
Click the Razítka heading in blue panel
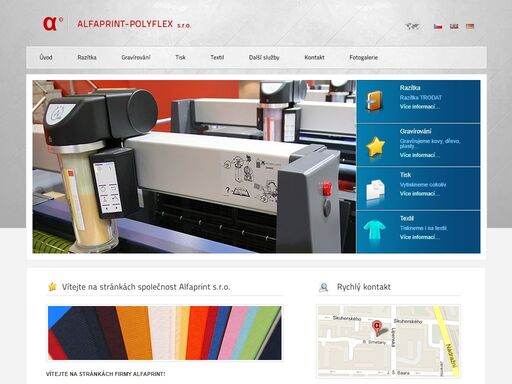pyautogui.click(x=410, y=88)
